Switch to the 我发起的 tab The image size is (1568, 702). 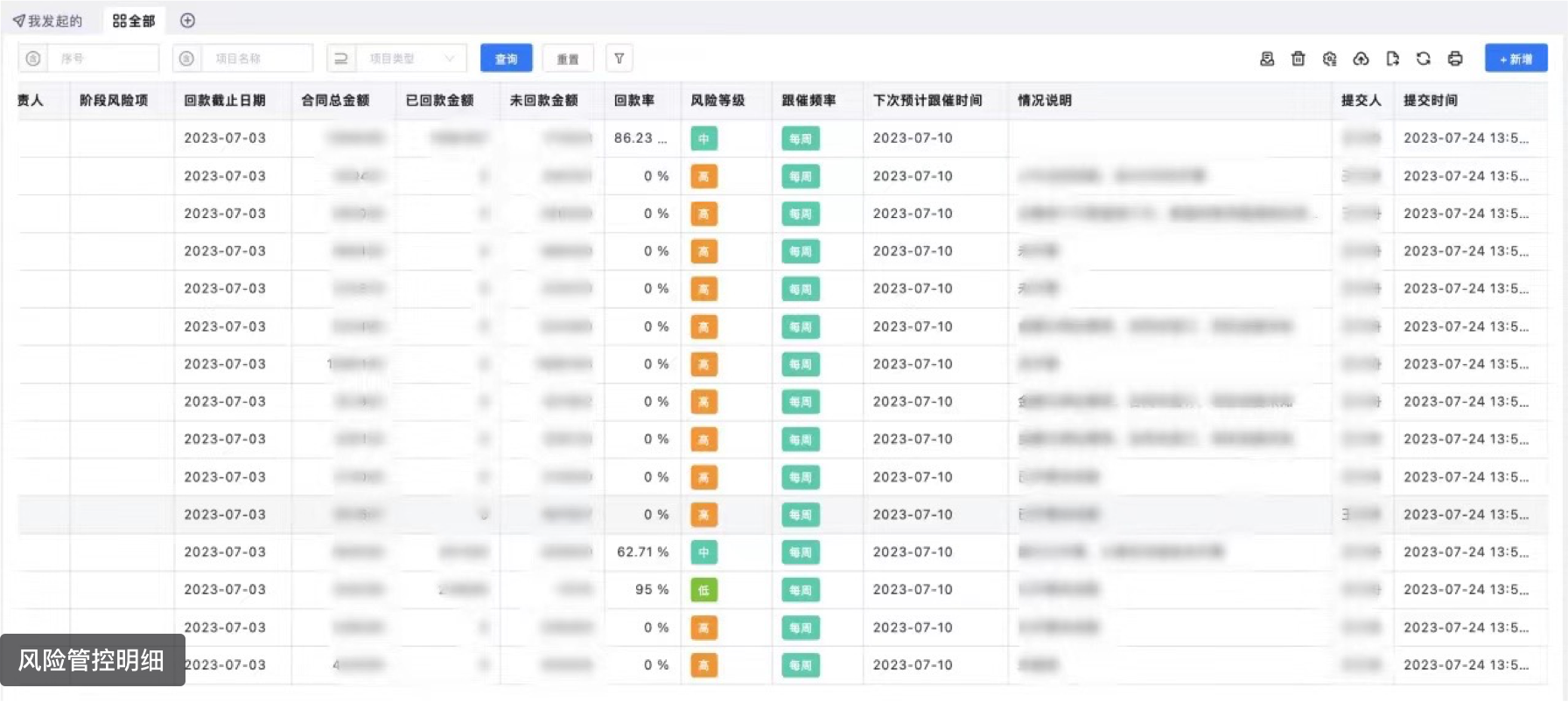(48, 20)
